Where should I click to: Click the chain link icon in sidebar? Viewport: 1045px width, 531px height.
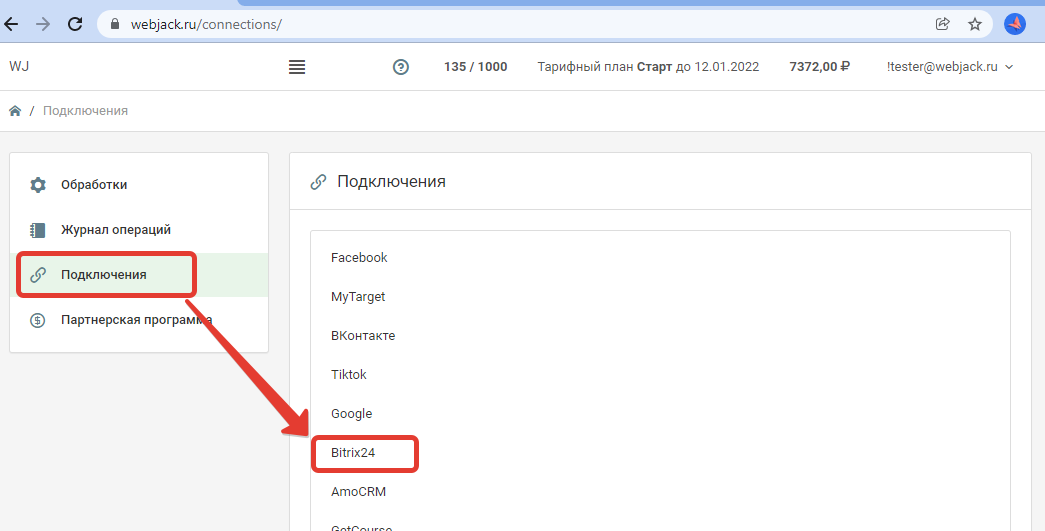coord(38,274)
